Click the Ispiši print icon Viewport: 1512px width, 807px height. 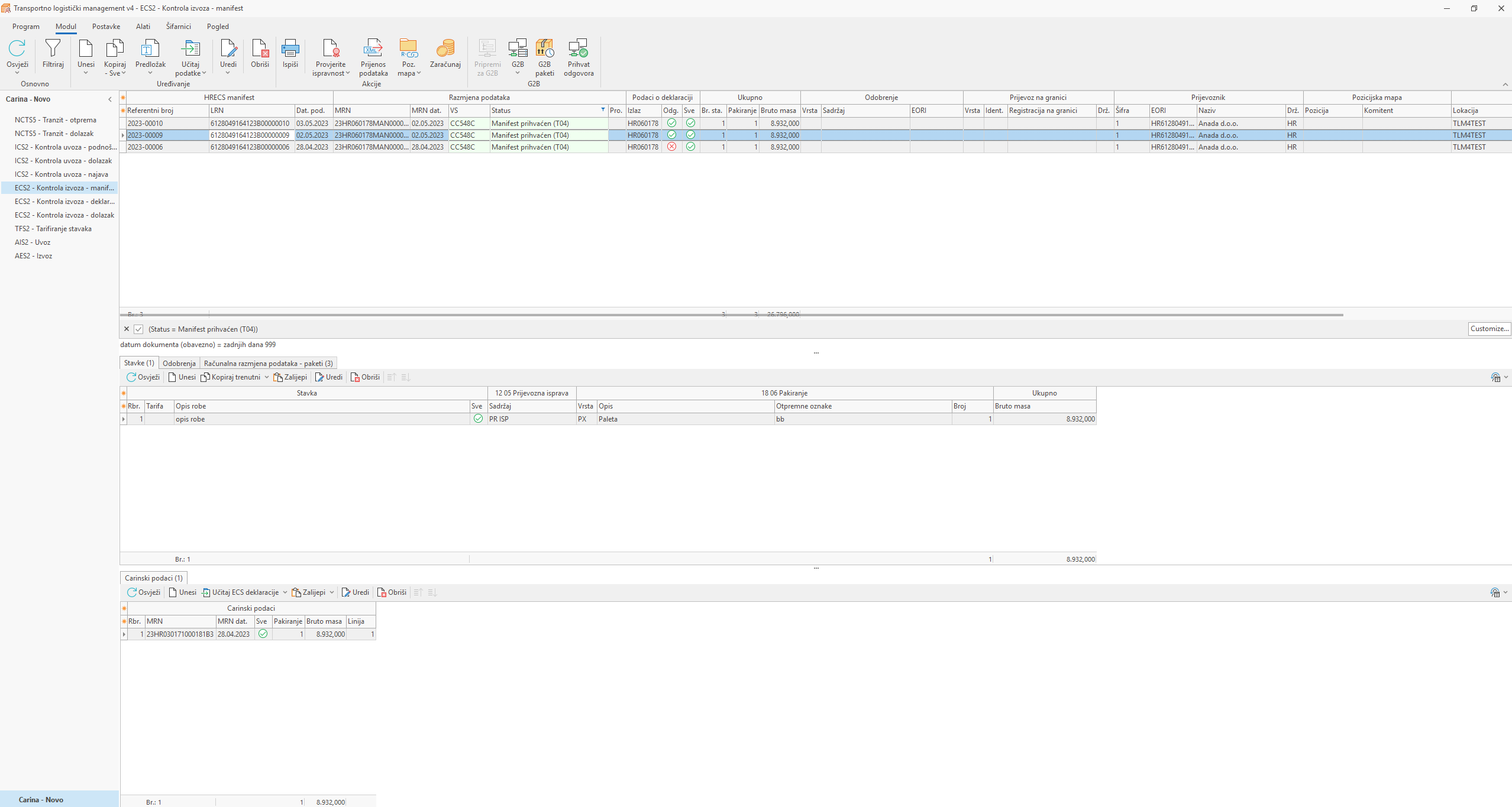290,48
